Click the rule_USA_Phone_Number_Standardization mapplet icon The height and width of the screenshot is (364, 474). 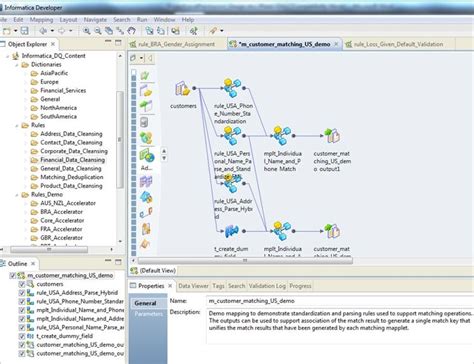pos(232,88)
